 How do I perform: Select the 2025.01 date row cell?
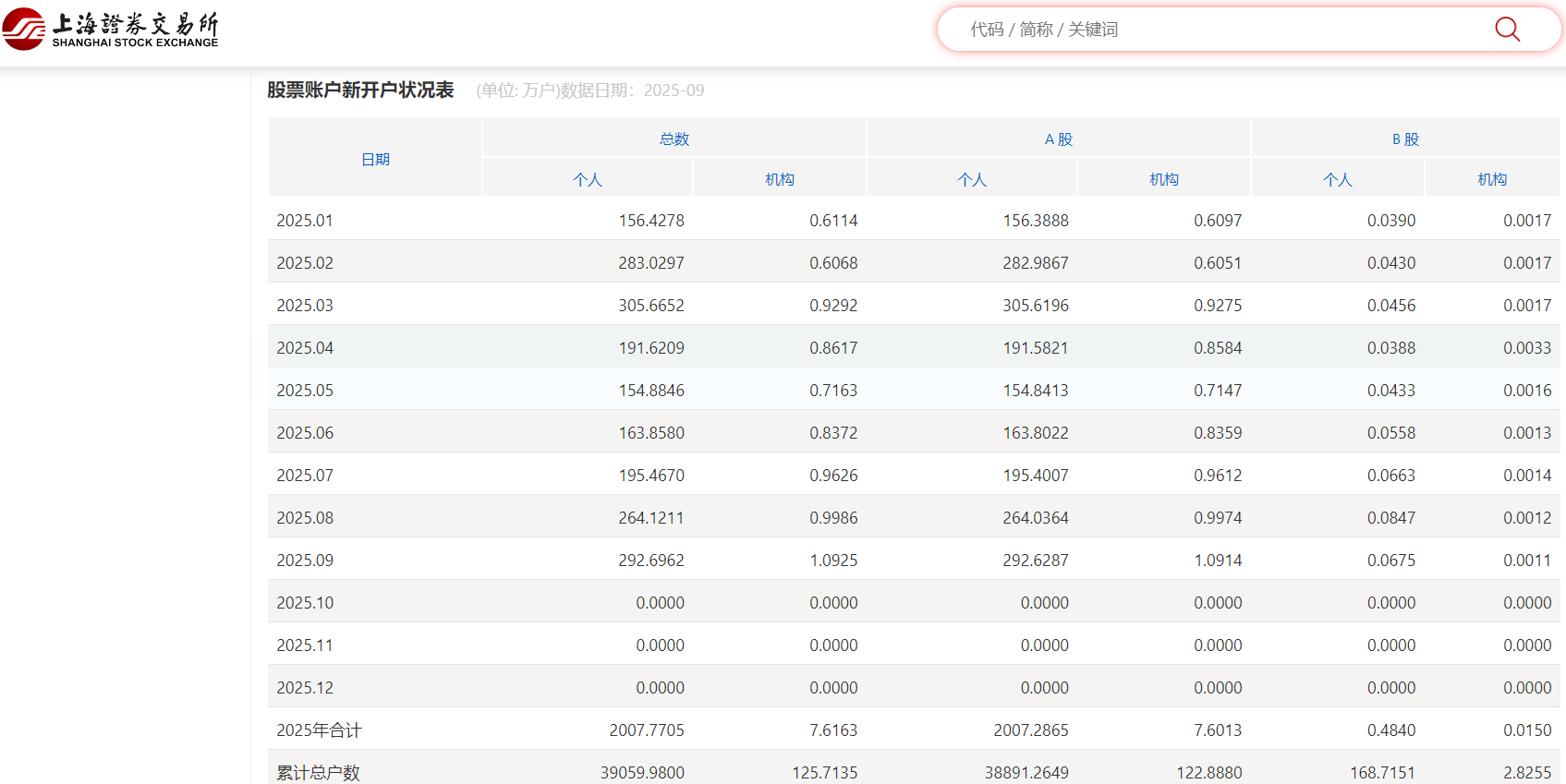(x=305, y=221)
